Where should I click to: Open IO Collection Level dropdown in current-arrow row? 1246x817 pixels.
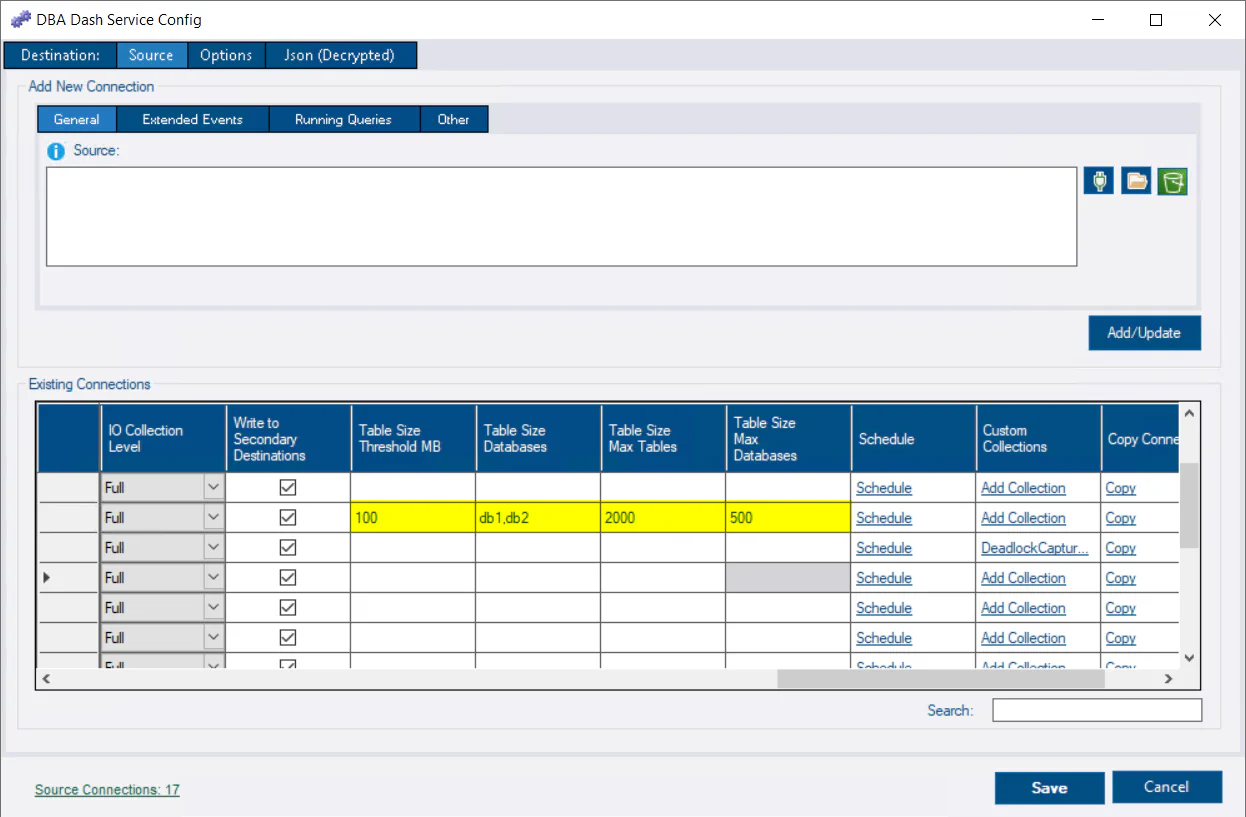point(214,578)
